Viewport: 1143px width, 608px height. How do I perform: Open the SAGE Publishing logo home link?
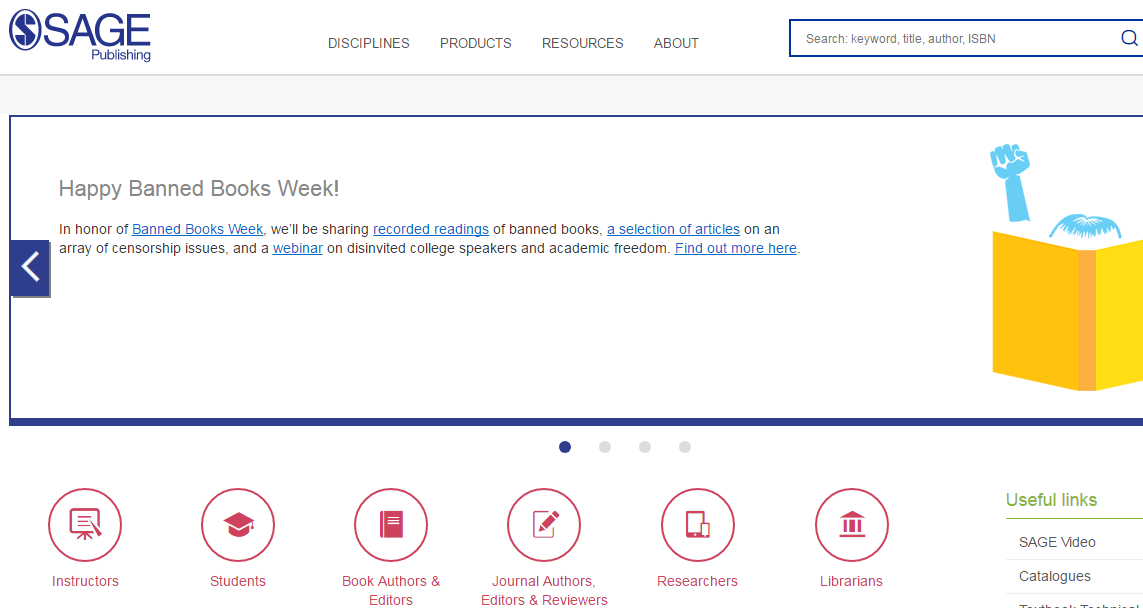pos(80,35)
